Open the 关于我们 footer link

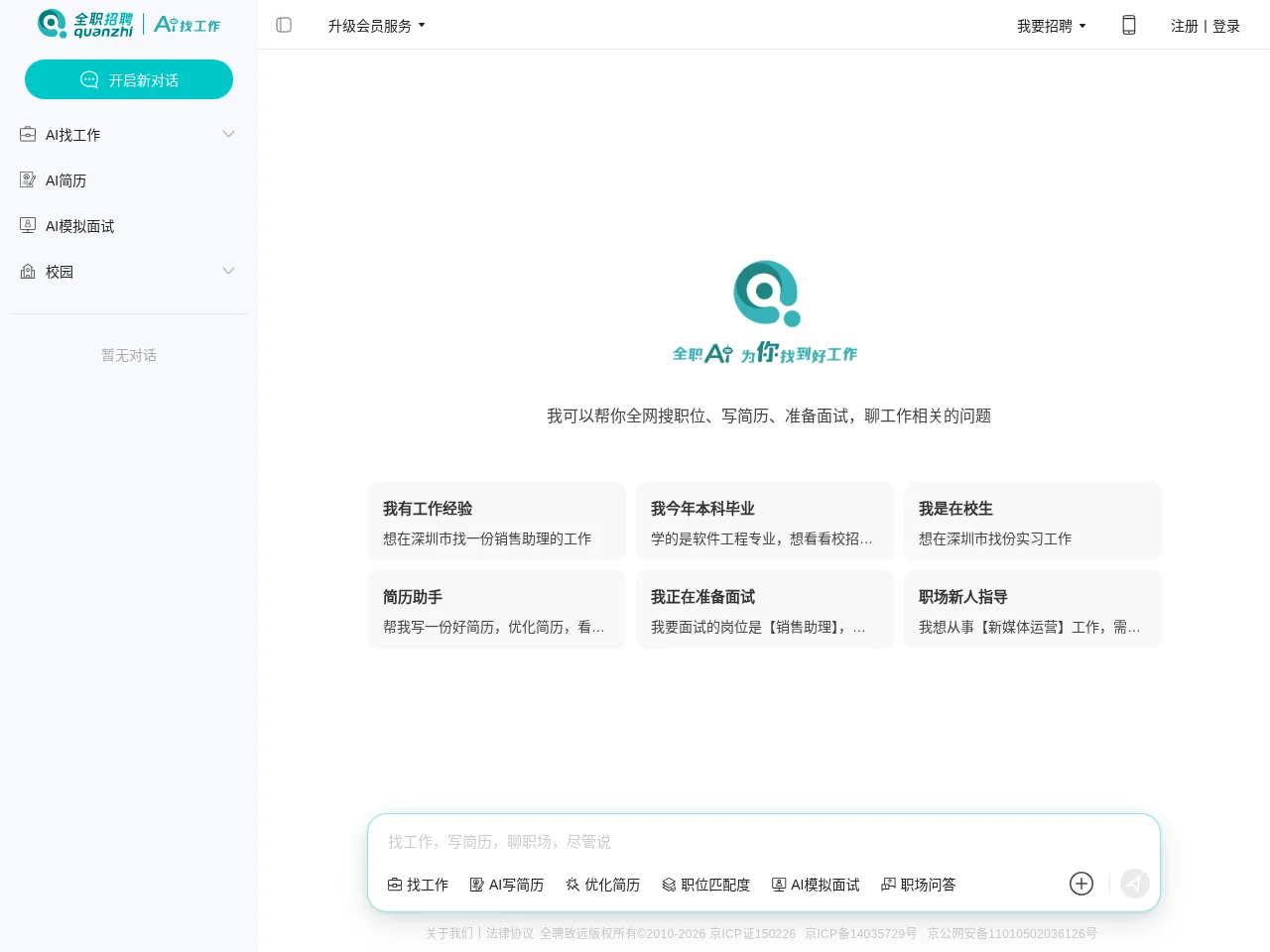(x=449, y=933)
